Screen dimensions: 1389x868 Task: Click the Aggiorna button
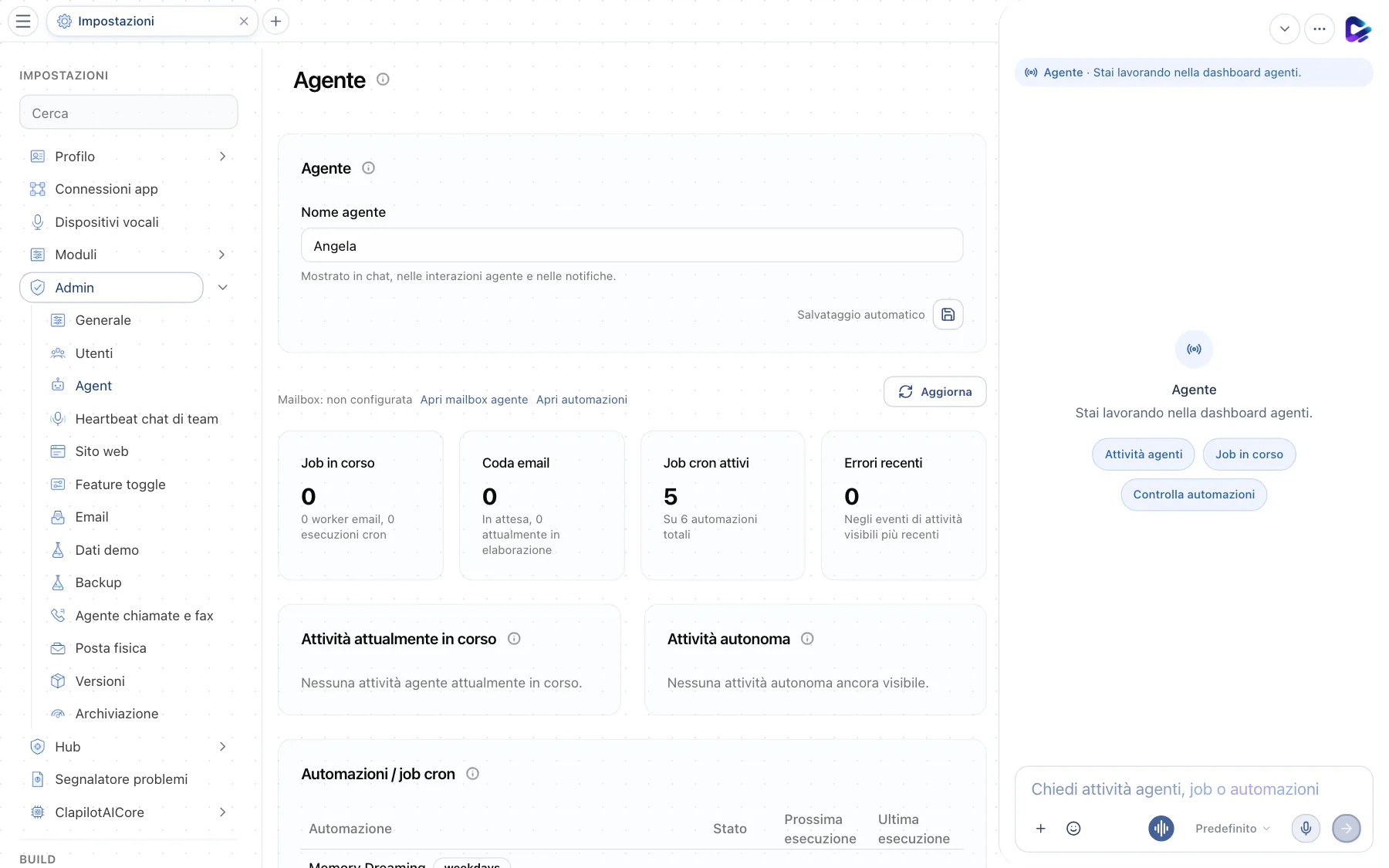coord(934,392)
